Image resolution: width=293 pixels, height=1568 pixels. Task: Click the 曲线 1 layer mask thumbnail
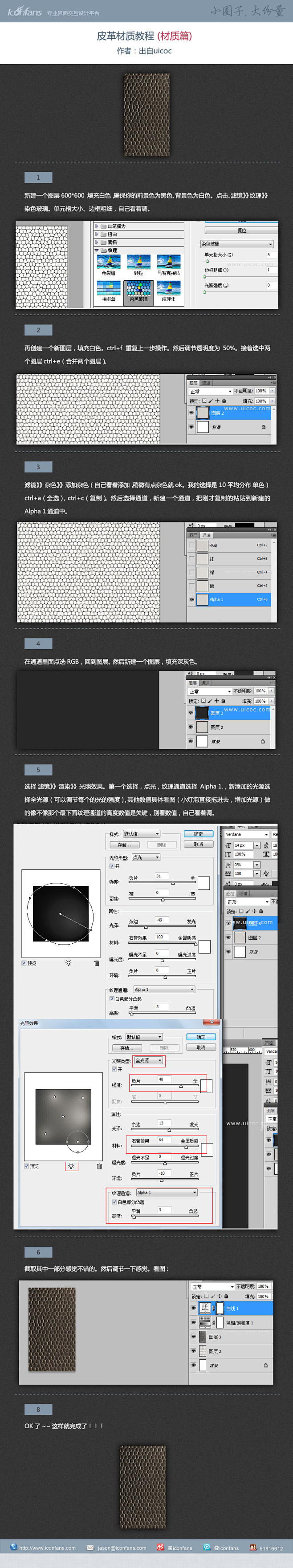coord(220,1308)
